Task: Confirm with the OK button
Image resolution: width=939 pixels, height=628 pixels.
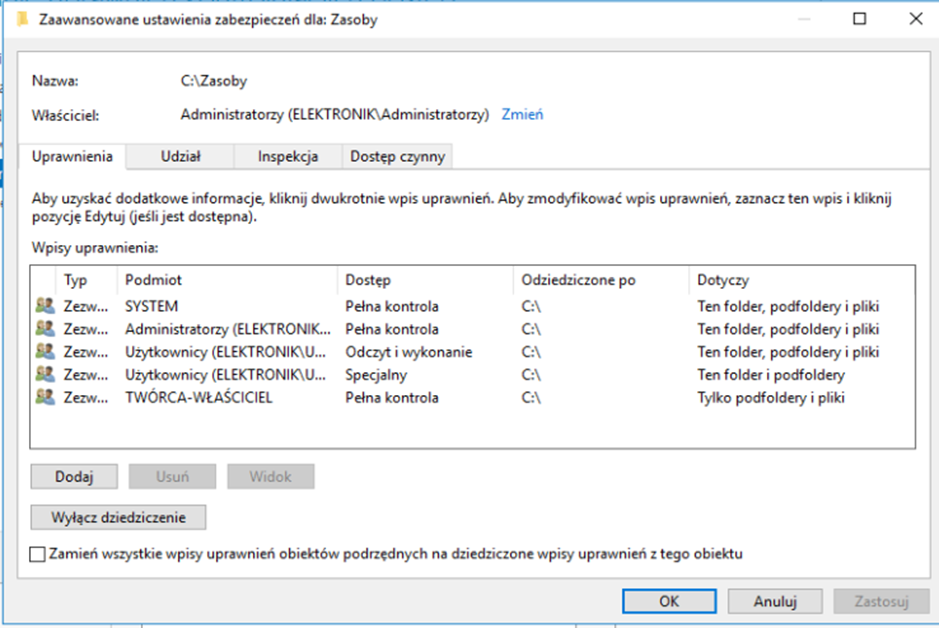Action: pos(669,601)
